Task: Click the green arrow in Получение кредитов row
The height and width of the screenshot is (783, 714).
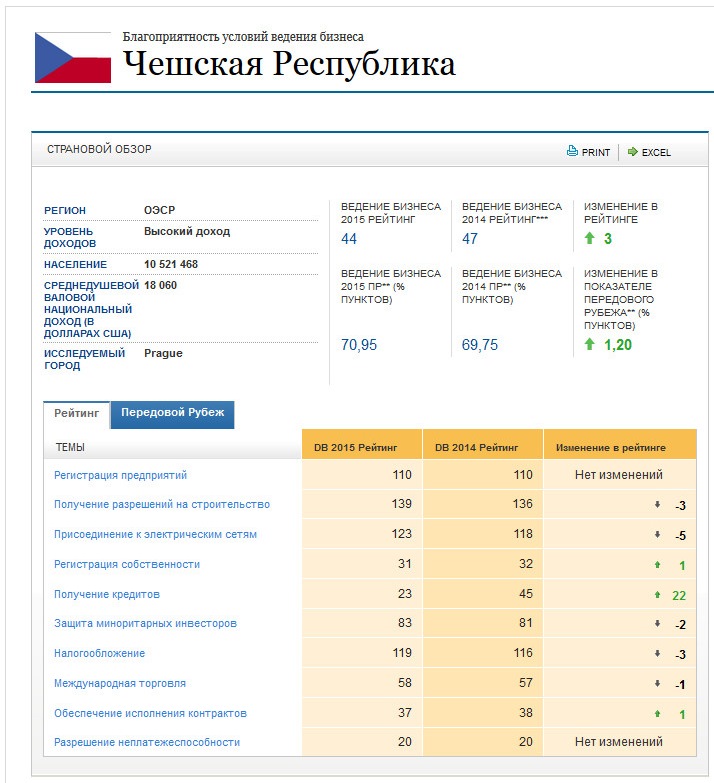Action: [x=657, y=595]
